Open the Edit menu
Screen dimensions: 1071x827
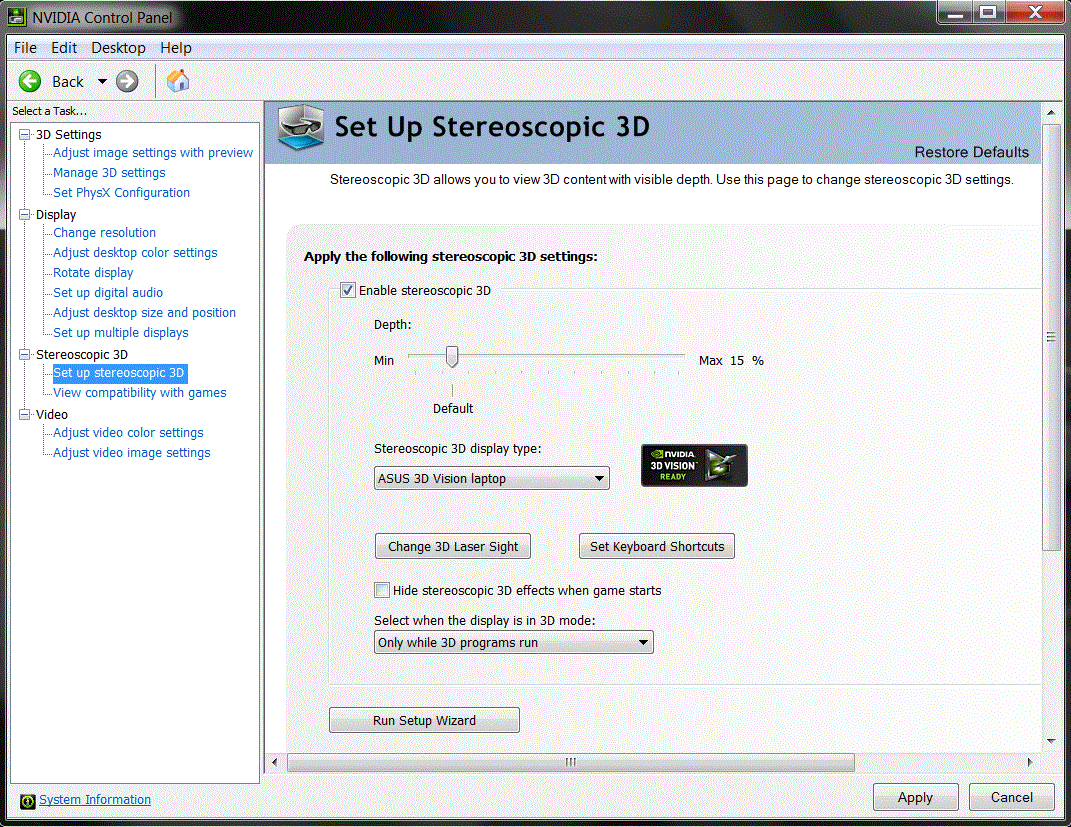[x=64, y=48]
